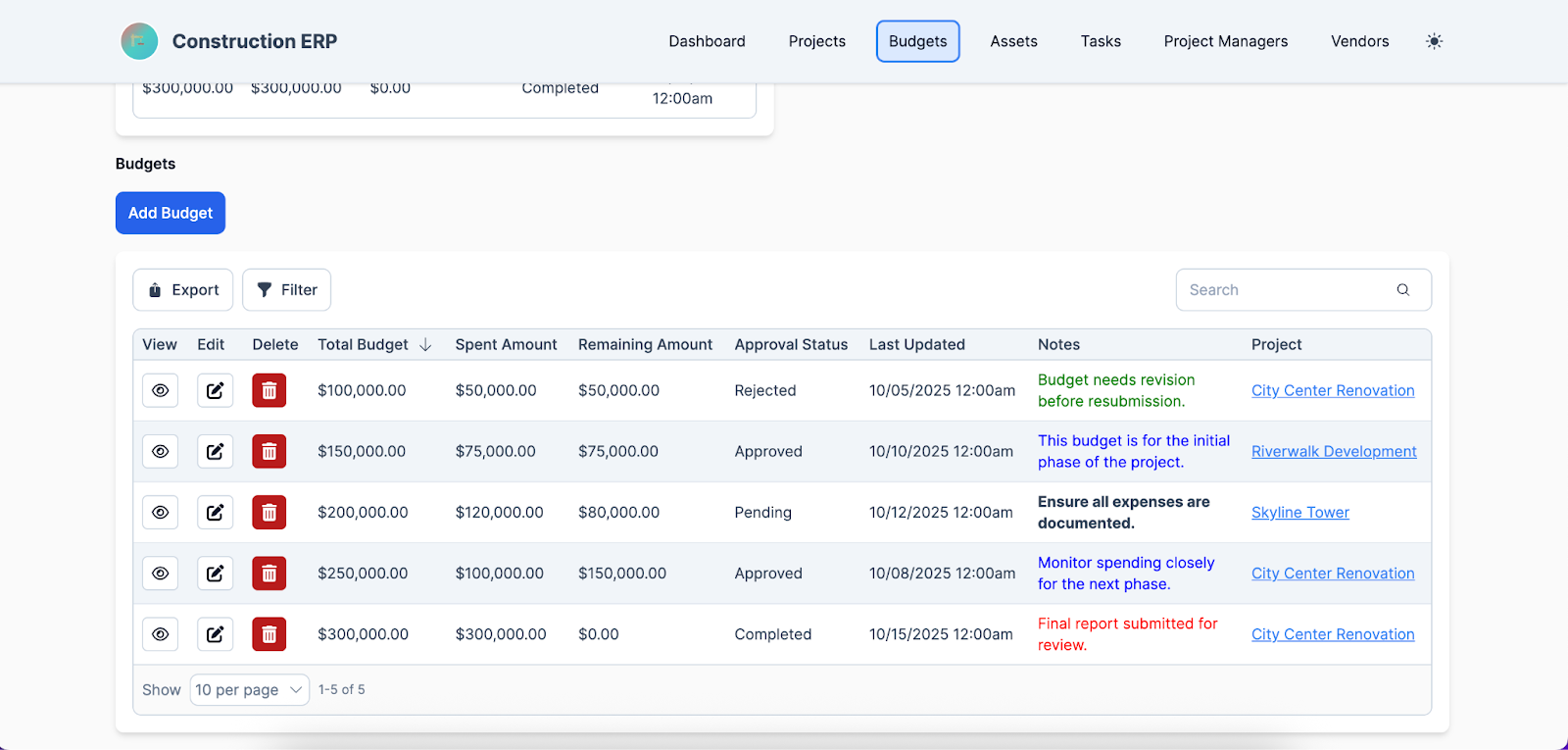The width and height of the screenshot is (1568, 750).
Task: Focus the Search input field
Action: coord(1284,290)
